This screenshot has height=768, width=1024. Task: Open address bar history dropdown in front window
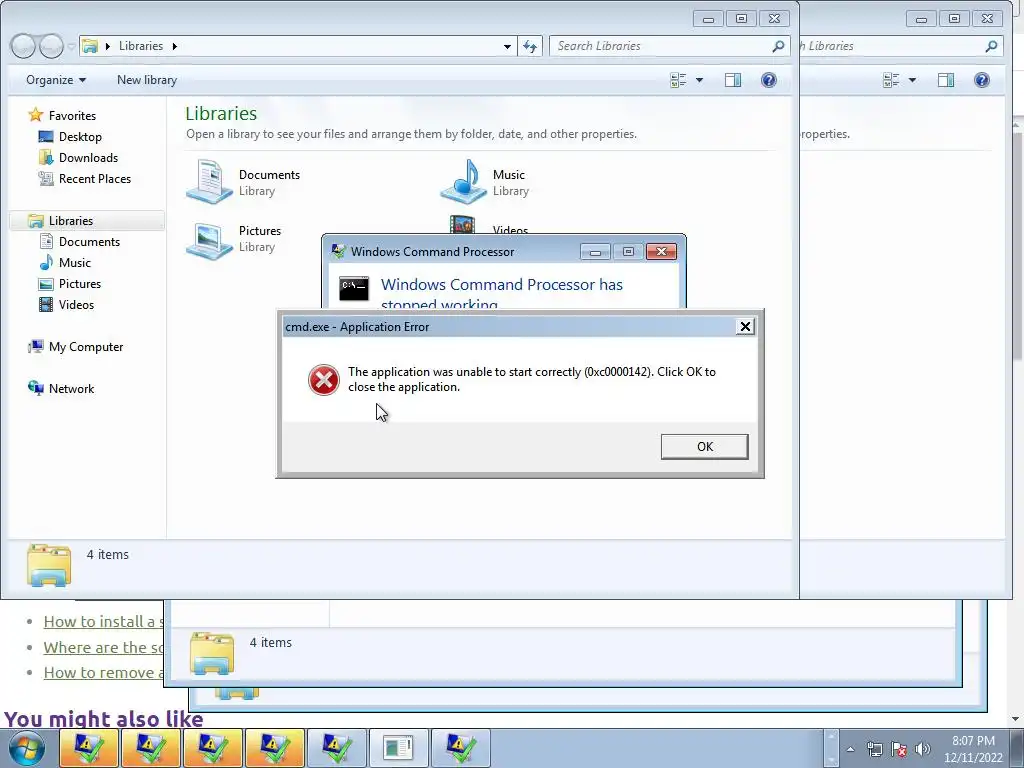(507, 46)
